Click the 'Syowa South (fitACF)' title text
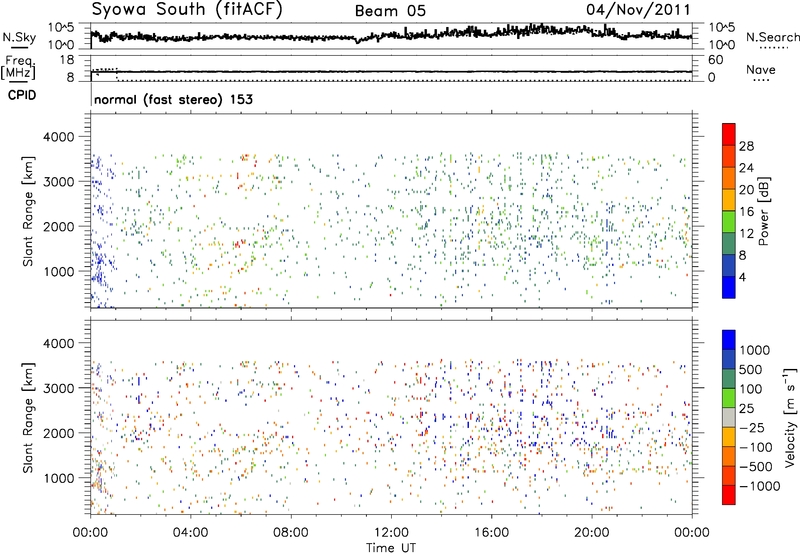800x554 pixels. pos(186,10)
